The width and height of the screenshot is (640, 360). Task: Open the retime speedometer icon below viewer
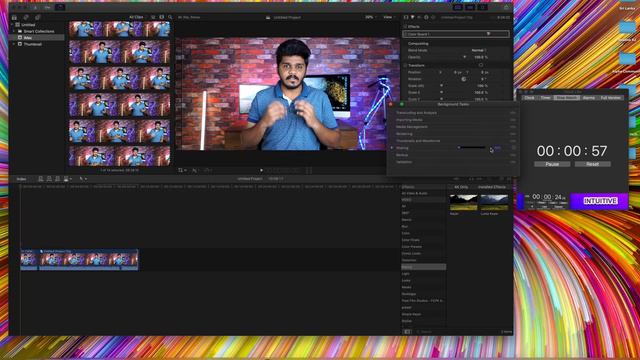click(x=208, y=170)
